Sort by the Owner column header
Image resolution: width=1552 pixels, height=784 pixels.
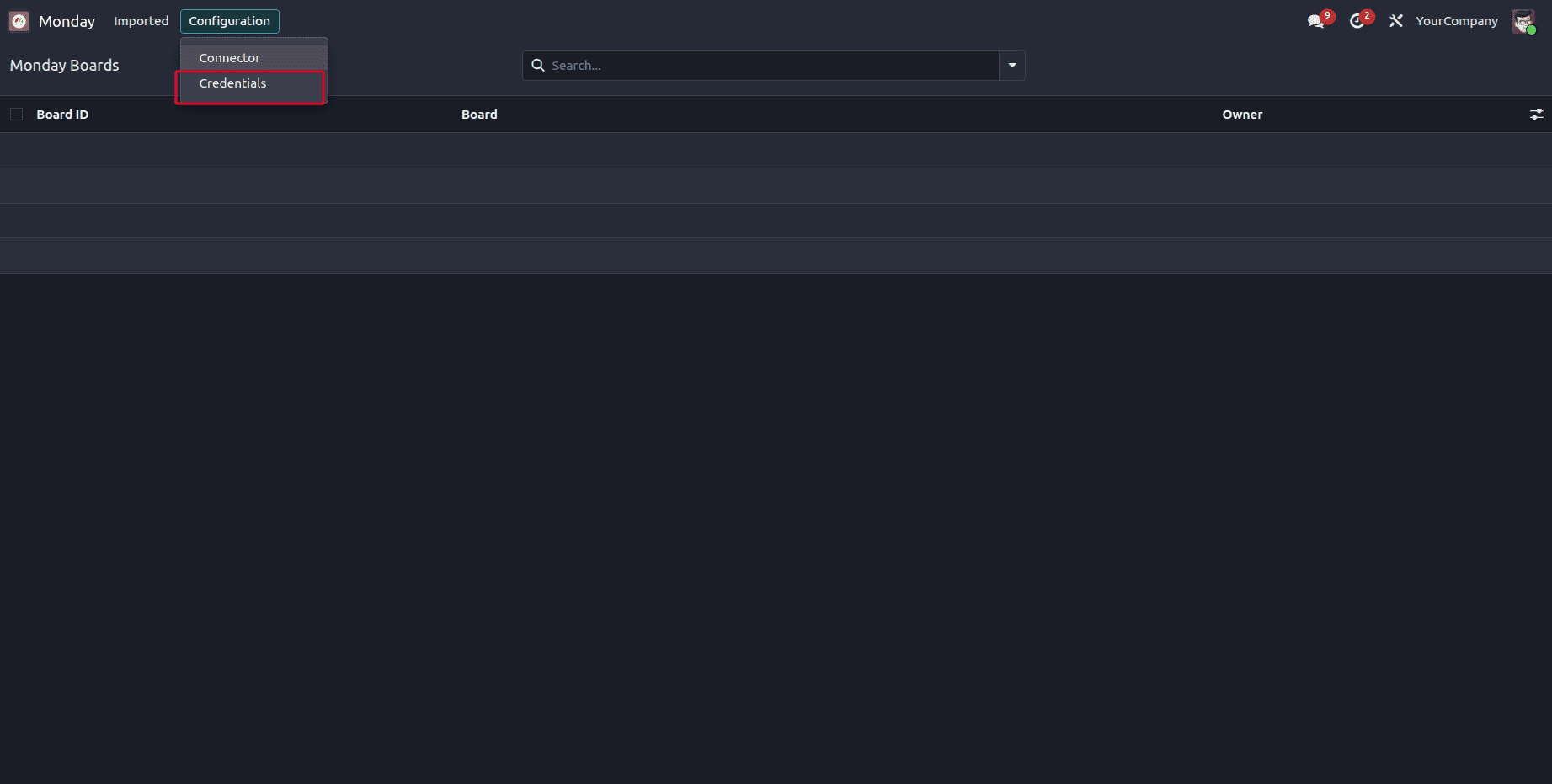1242,115
